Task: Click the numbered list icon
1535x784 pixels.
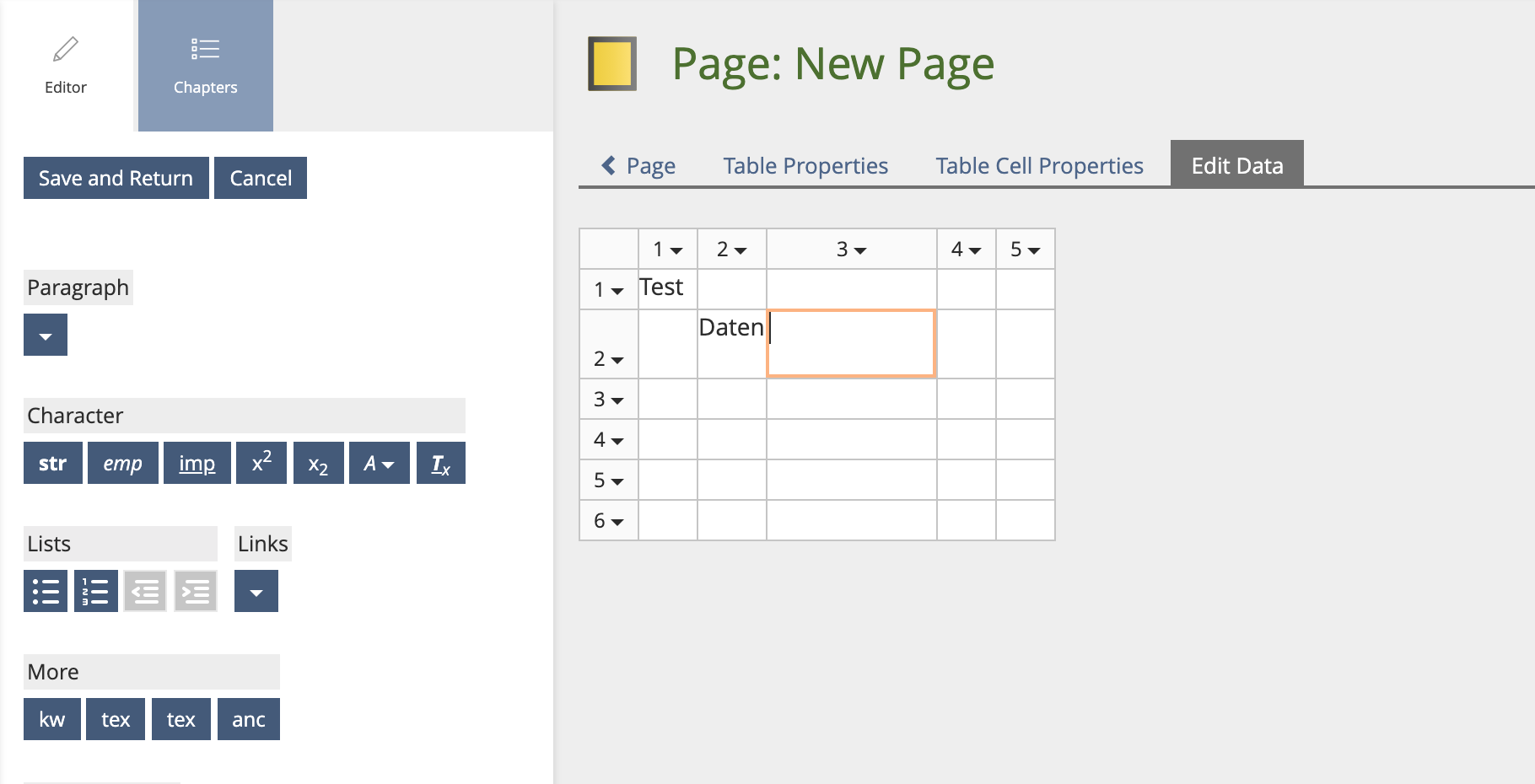Action: [x=95, y=591]
